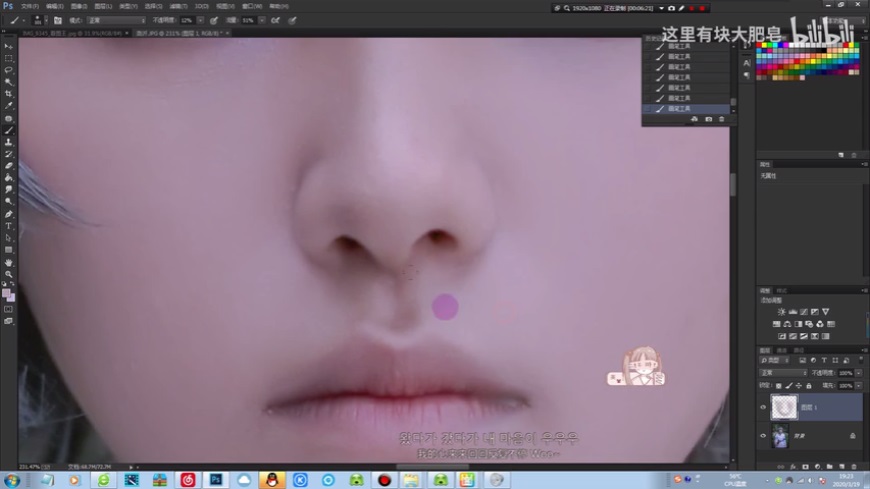Image resolution: width=870 pixels, height=489 pixels.
Task: Open the 文件(F) menu
Action: click(29, 6)
